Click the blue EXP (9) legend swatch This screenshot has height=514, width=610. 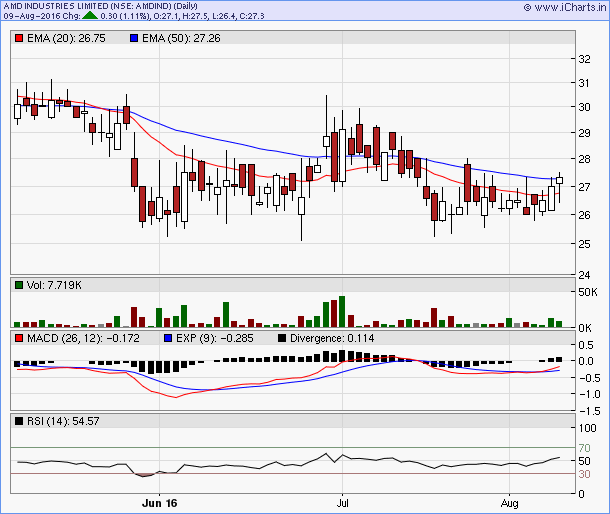tap(168, 338)
